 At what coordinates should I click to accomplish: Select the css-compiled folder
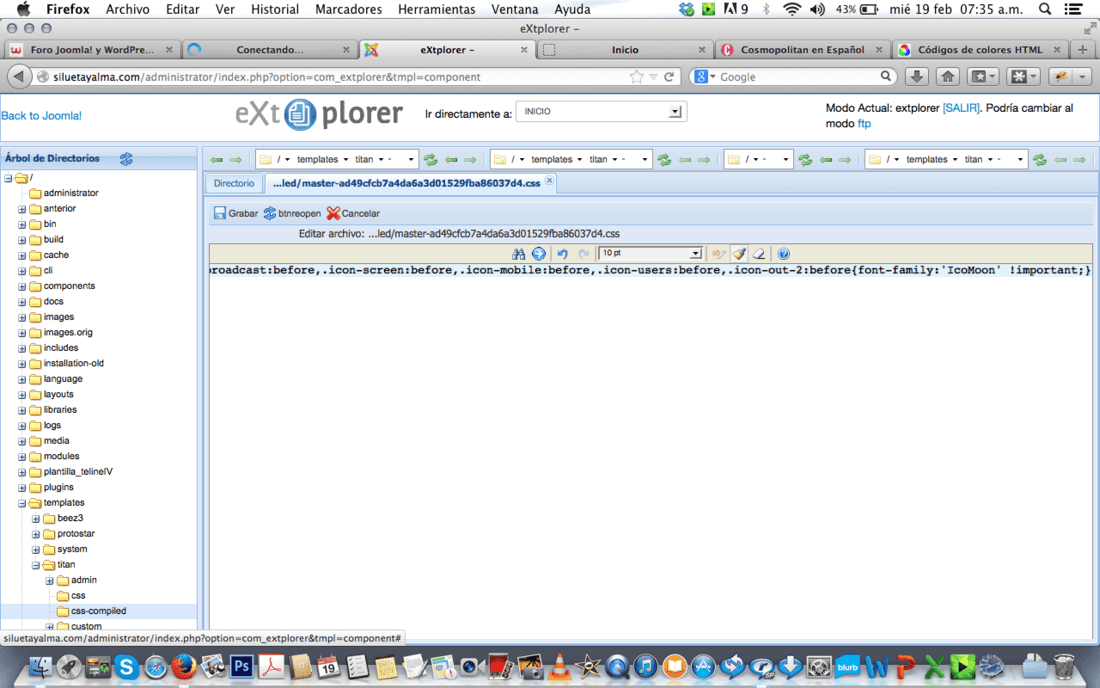click(x=98, y=611)
